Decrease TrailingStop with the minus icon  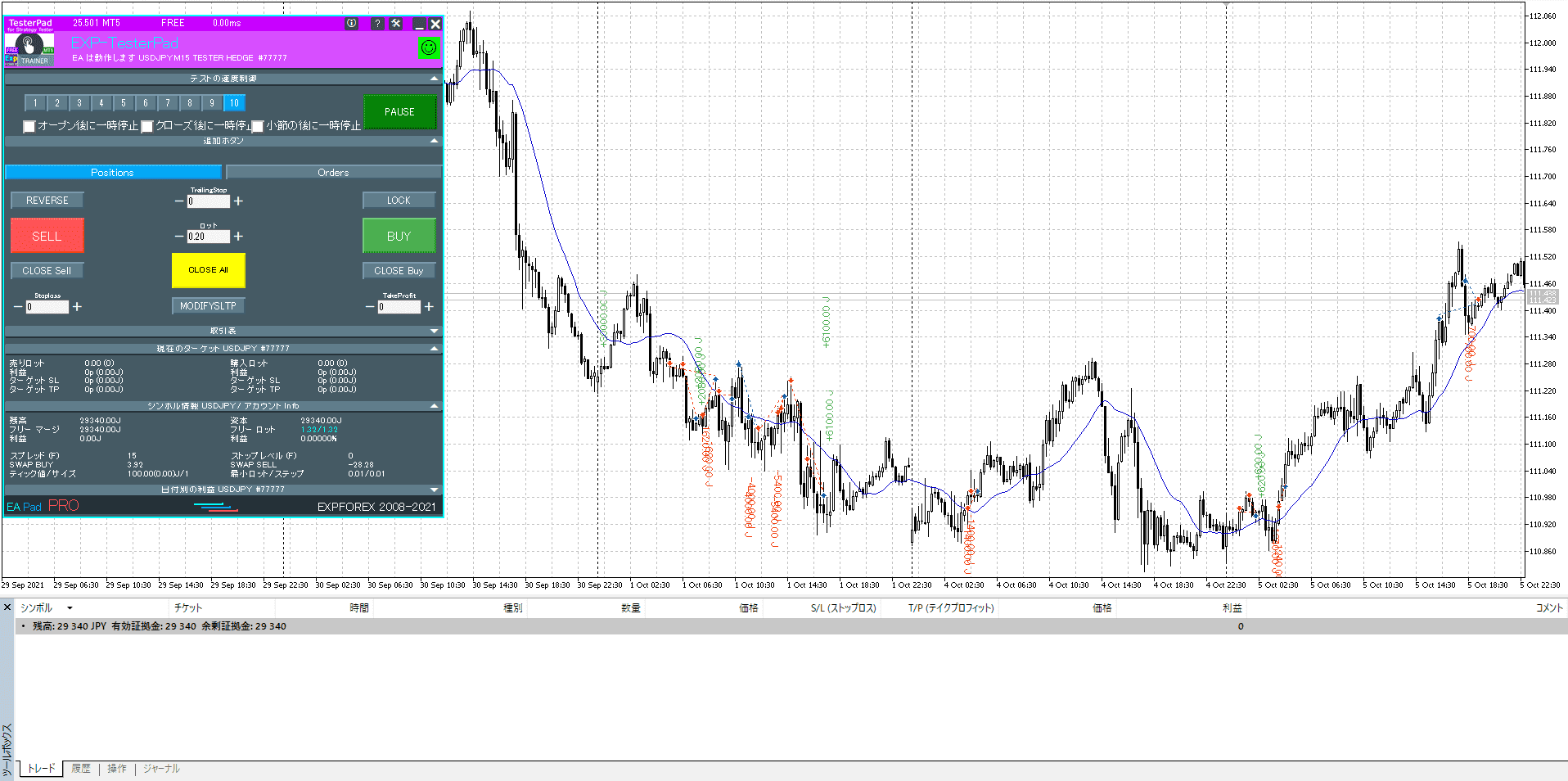179,201
